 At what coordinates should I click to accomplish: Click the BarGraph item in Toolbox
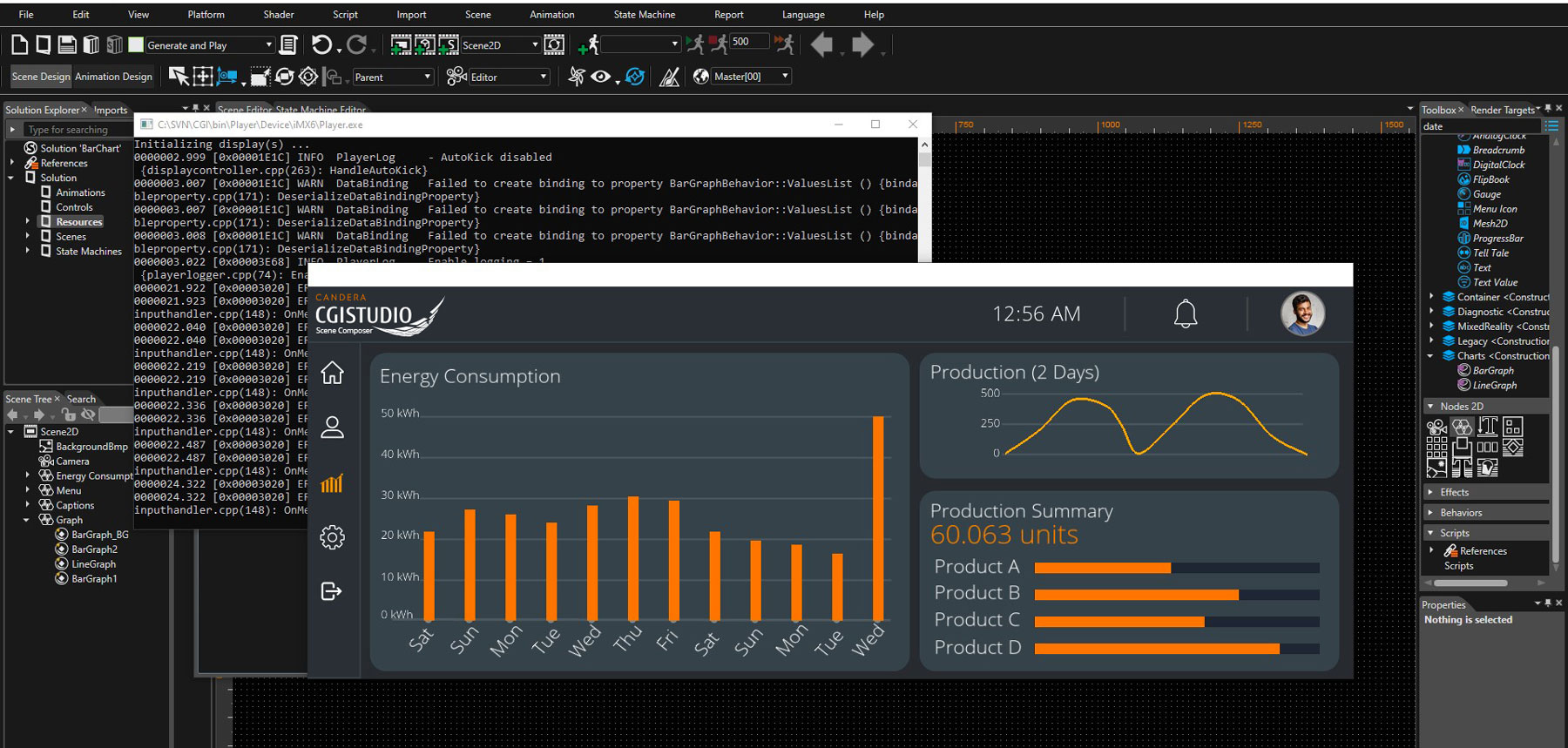coord(1492,371)
